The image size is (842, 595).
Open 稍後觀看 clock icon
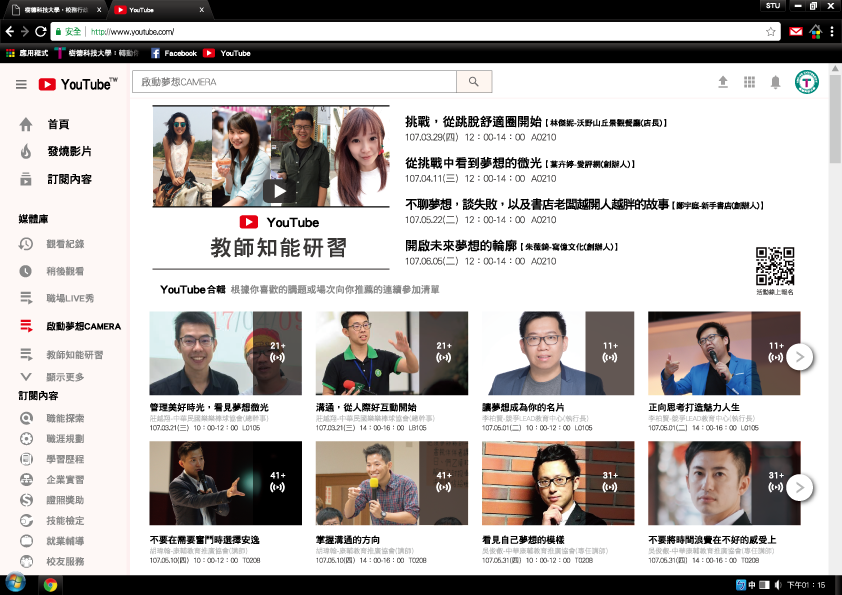pyautogui.click(x=26, y=271)
